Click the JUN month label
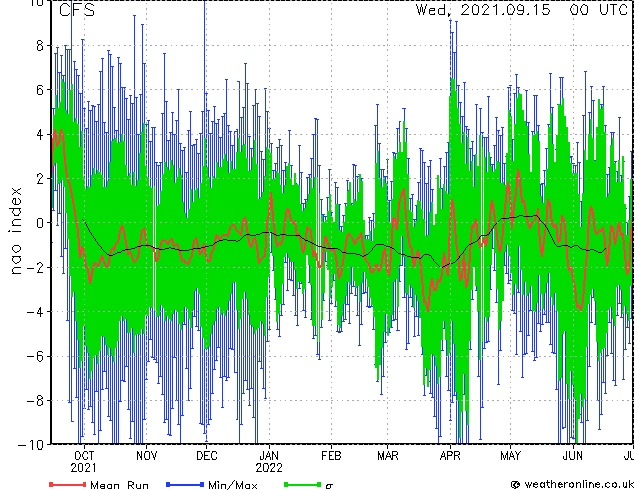Screen dimensions: 634x490 tap(573, 456)
